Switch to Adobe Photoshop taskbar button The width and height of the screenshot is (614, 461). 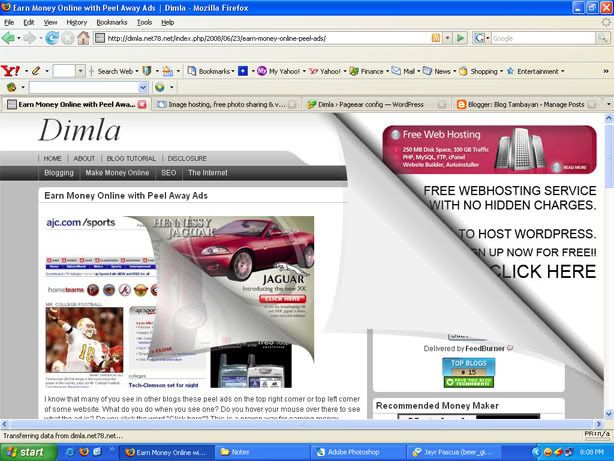359,452
